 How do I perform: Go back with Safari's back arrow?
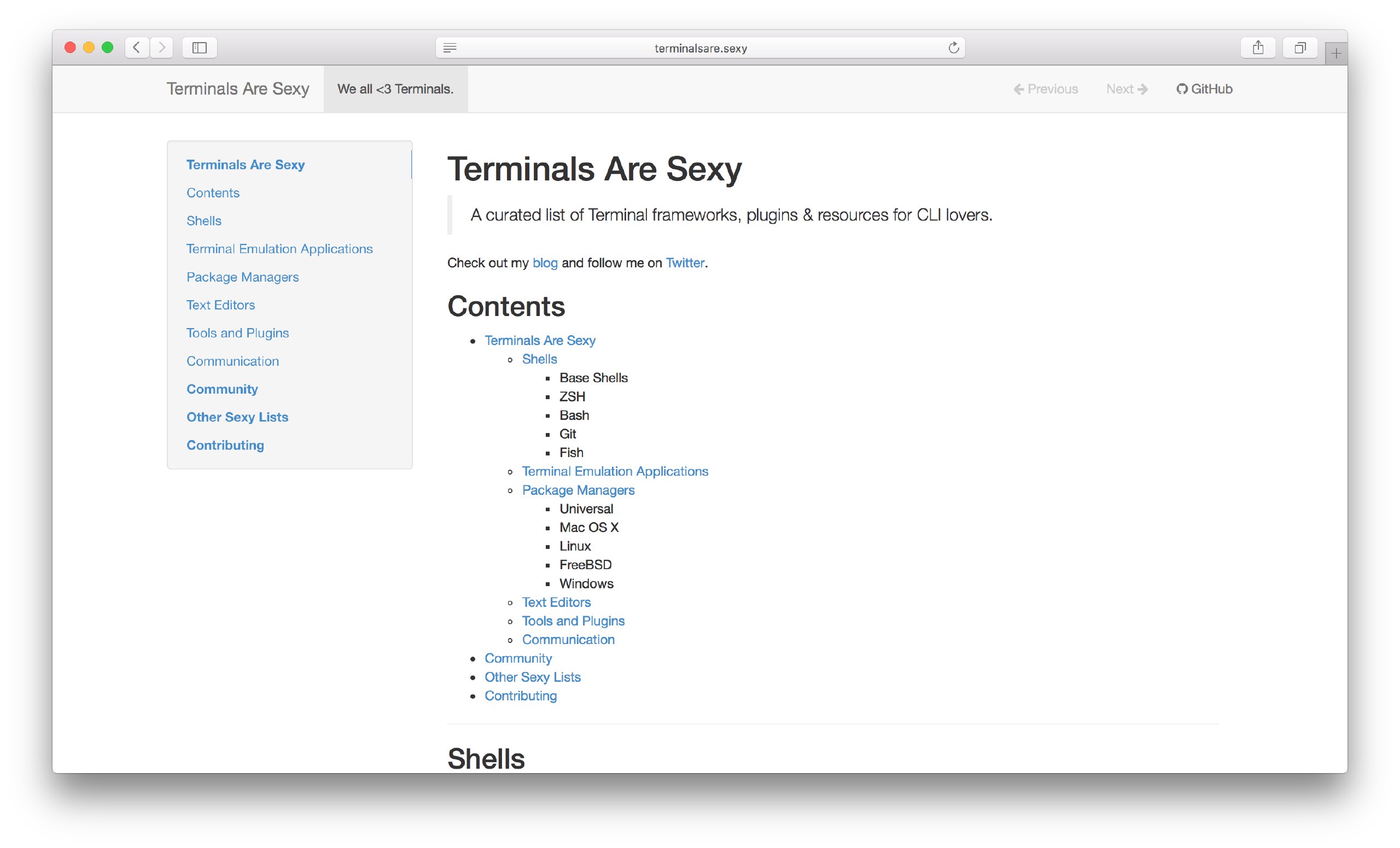[x=137, y=48]
